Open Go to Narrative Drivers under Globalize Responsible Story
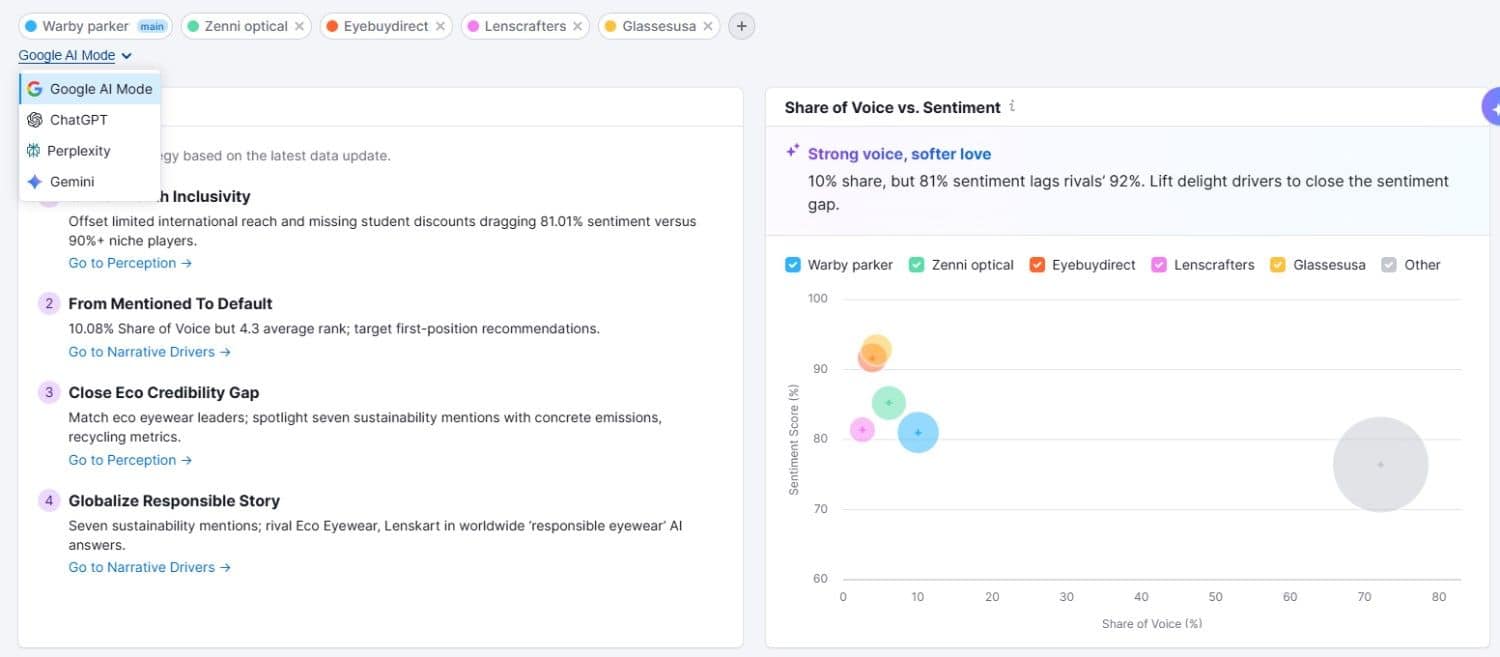Viewport: 1500px width, 657px height. 150,567
